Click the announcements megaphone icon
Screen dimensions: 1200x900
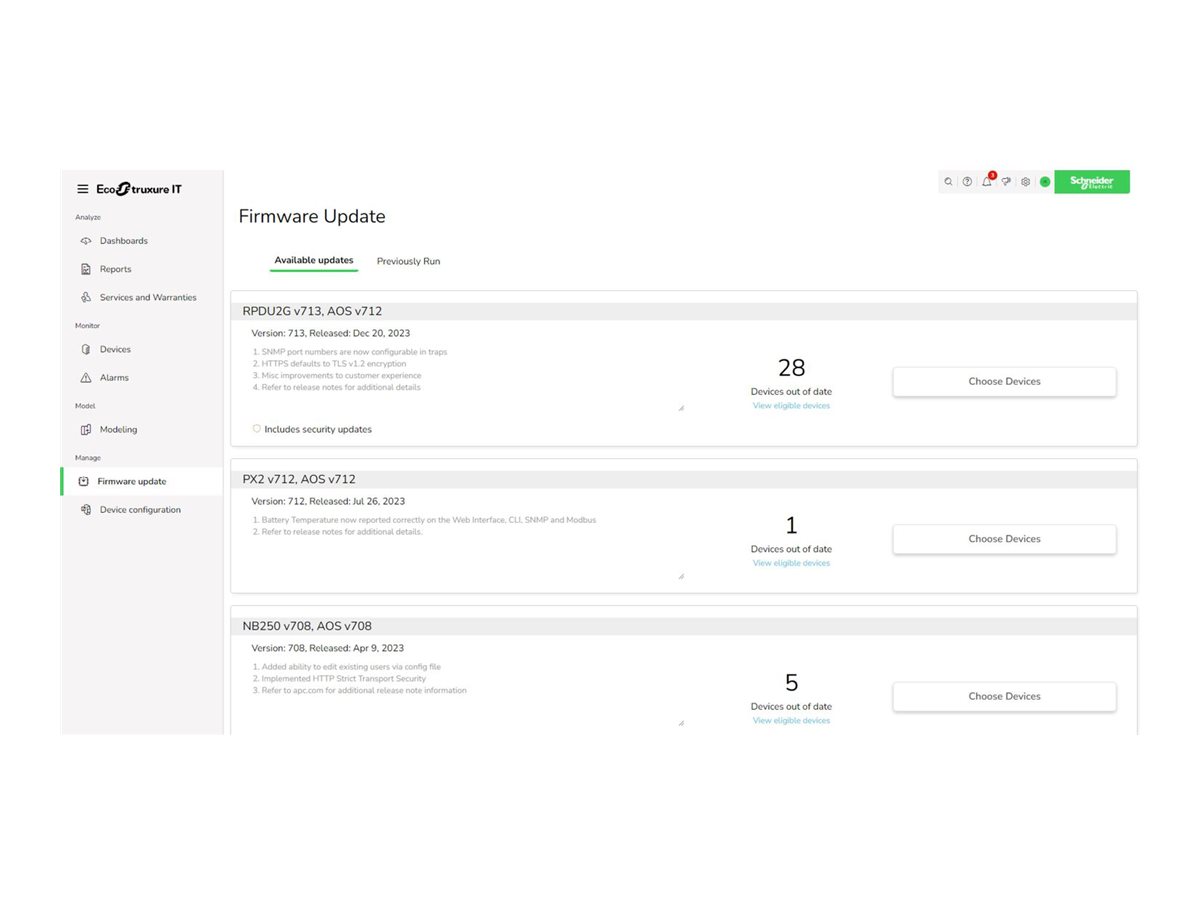[1006, 182]
